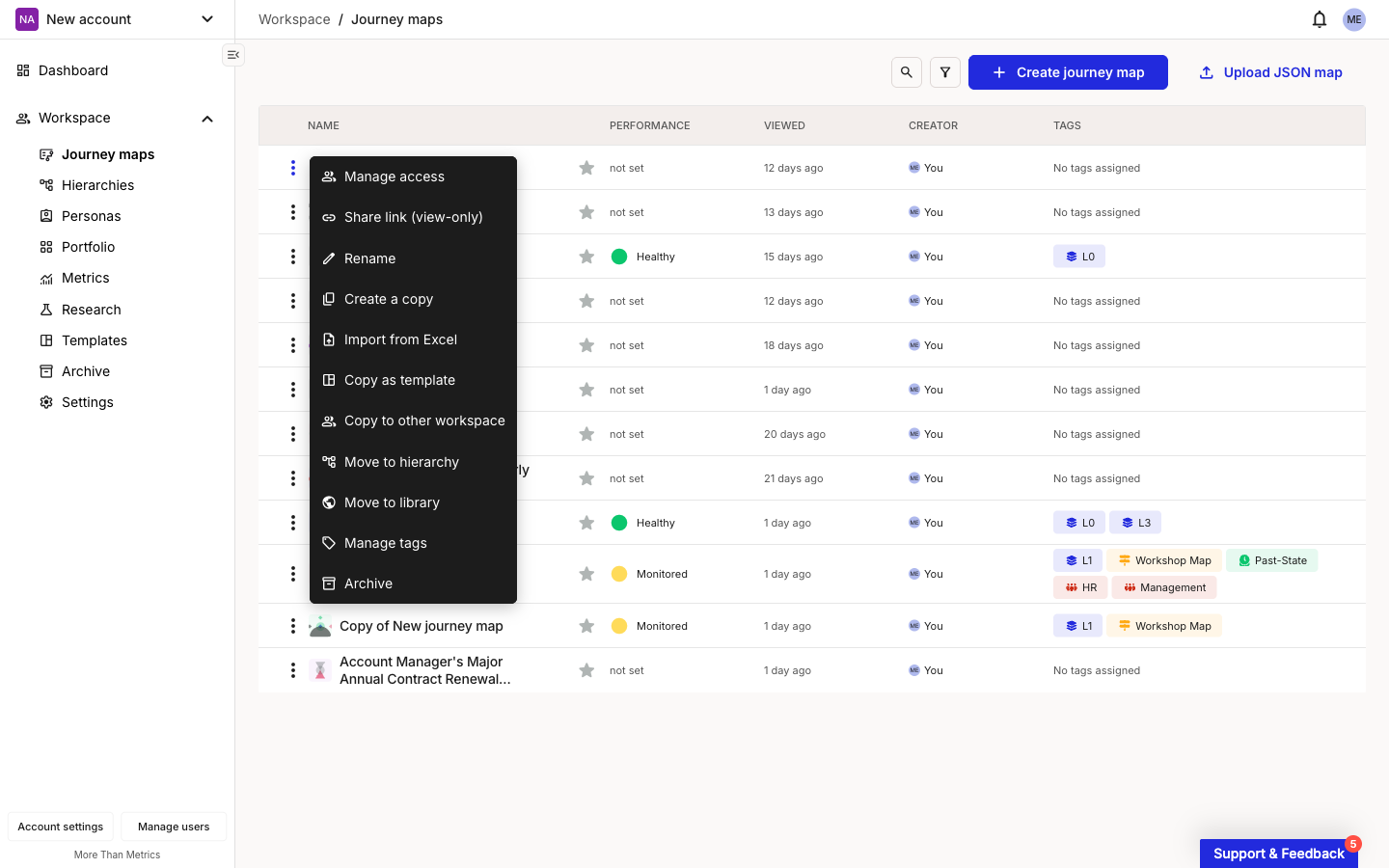
Task: Open three-dot menu for Account Manager's row
Action: 293,670
